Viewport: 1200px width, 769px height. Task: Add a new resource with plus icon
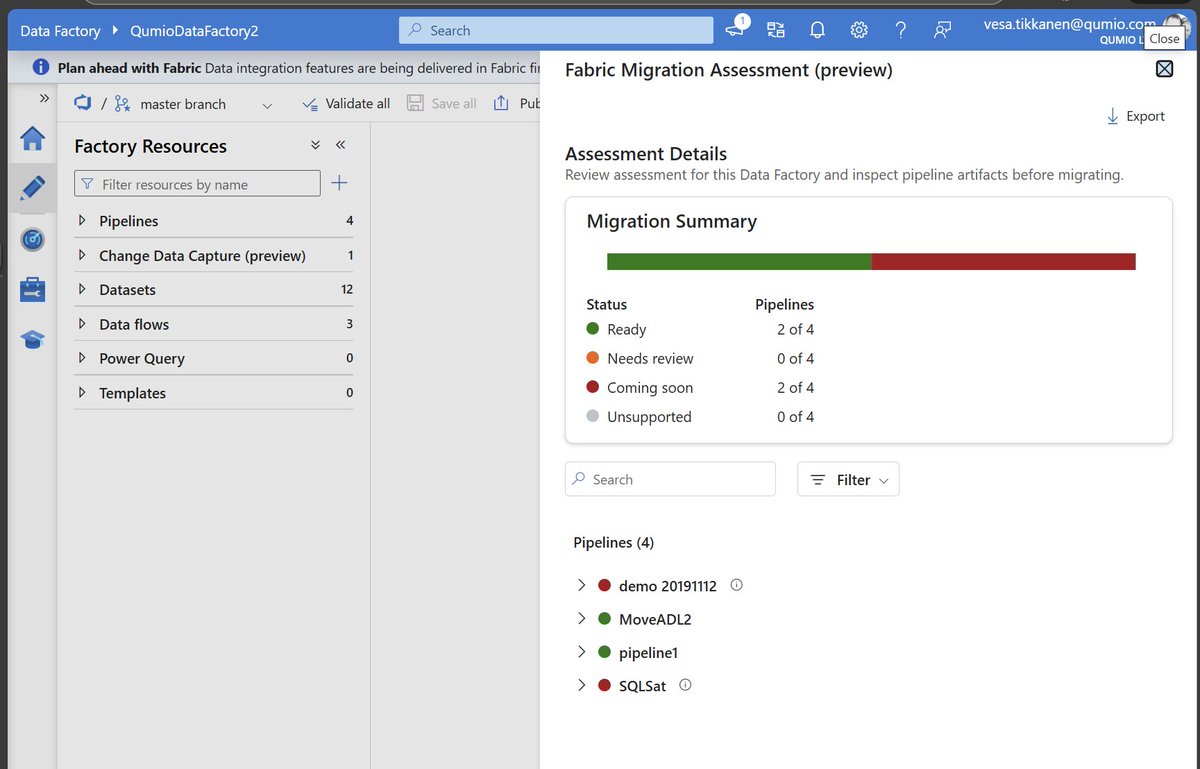(339, 183)
